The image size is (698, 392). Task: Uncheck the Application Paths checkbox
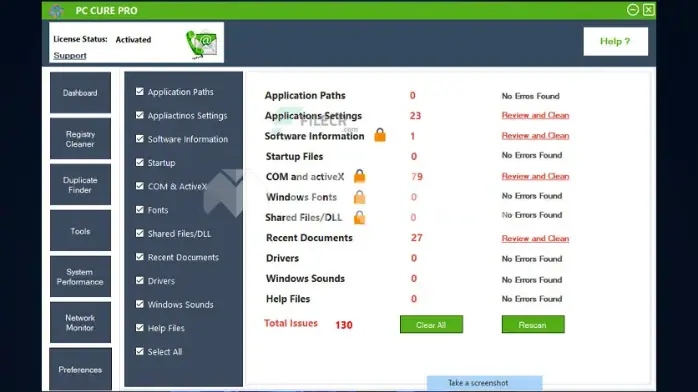[140, 91]
